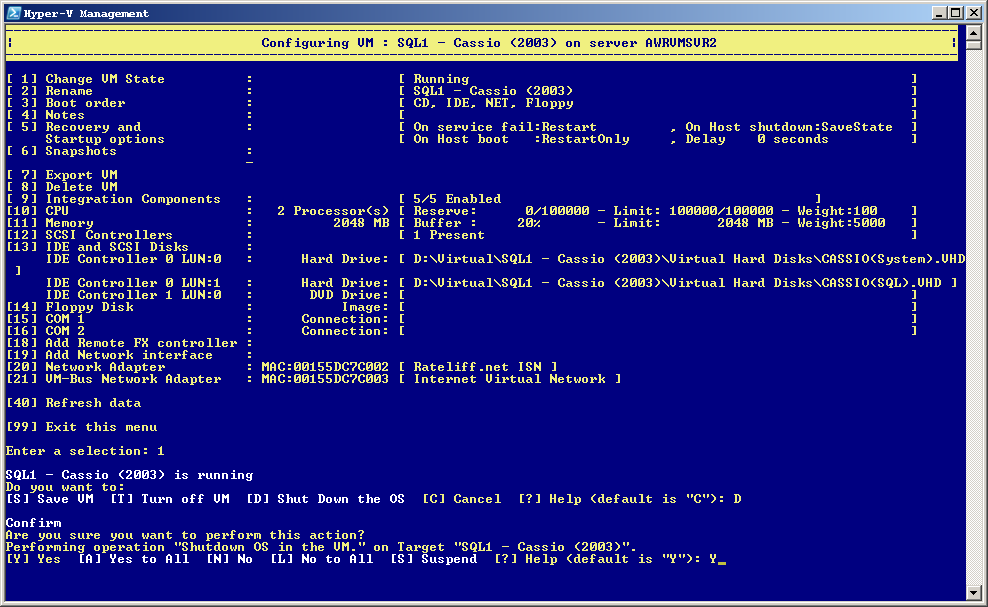The width and height of the screenshot is (988, 607).
Task: Click 'Internet Virtual Network' name
Action: (509, 378)
